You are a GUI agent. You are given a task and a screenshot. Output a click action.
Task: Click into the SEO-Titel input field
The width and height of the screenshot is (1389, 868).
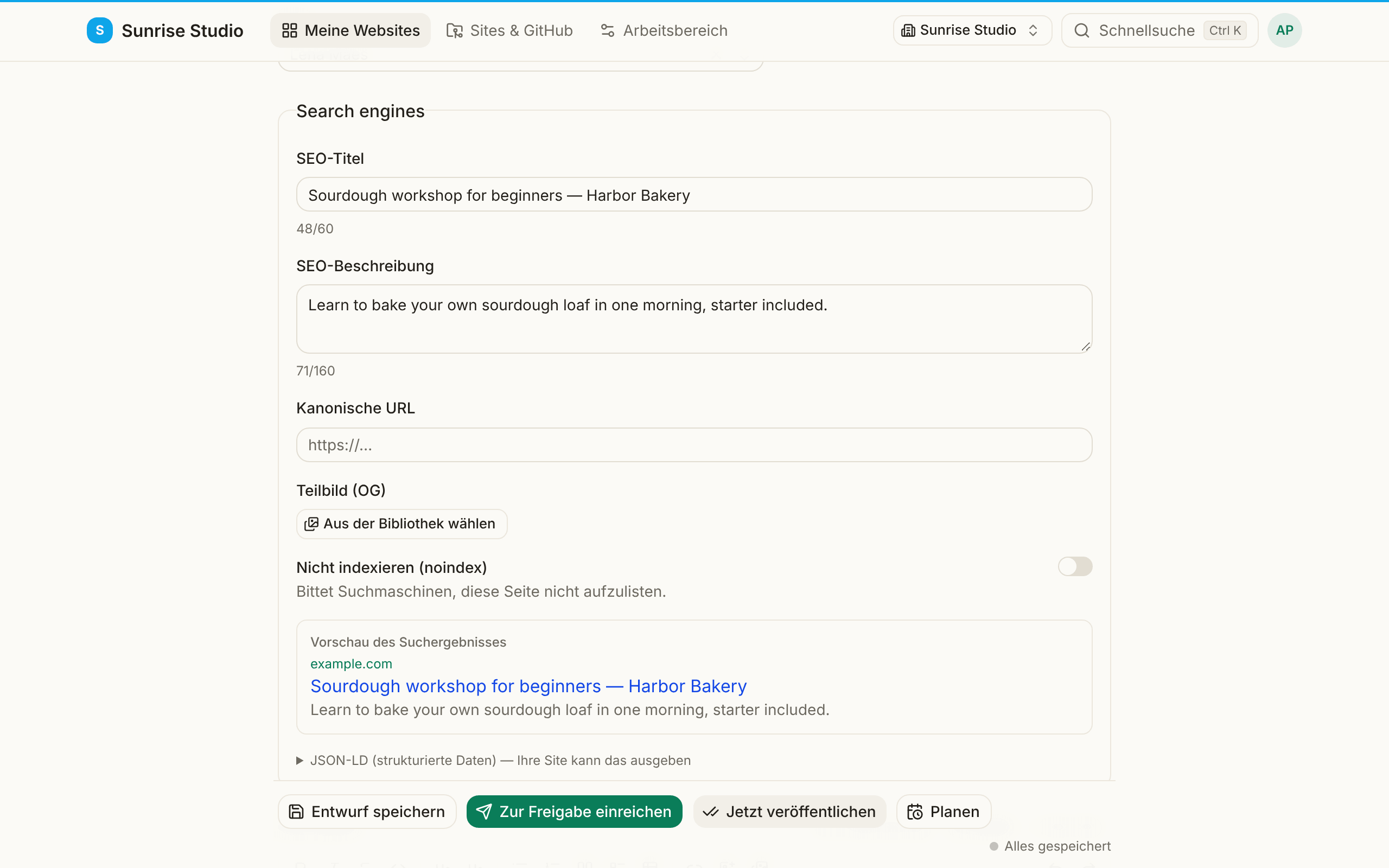[694, 195]
